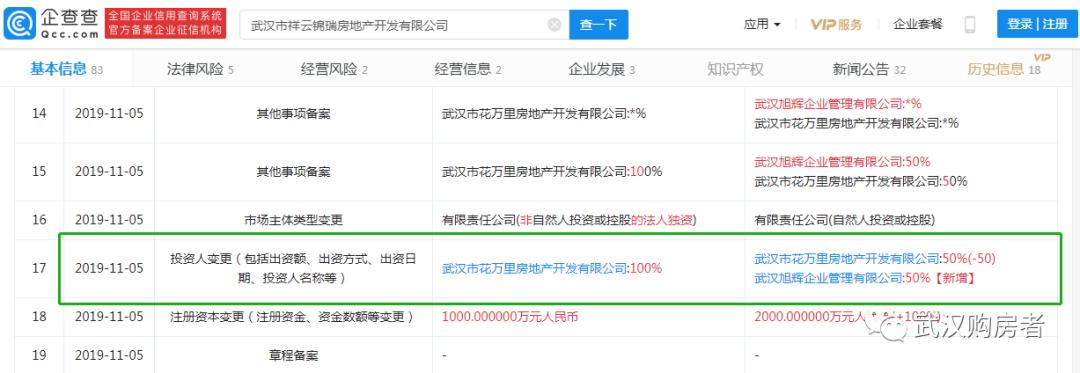Select 武汉旭辉企业管理有限公司:50% text in row 15
Image resolution: width=1080 pixels, height=373 pixels.
(x=842, y=162)
